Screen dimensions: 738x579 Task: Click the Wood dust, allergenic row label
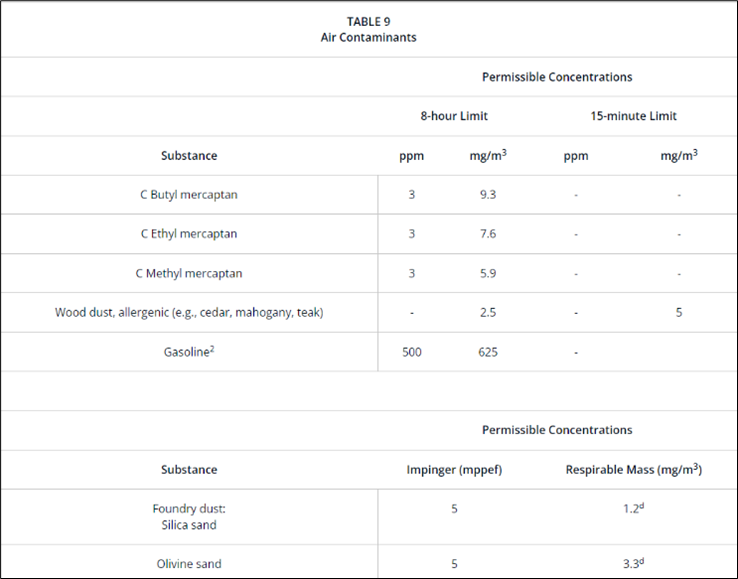tap(189, 313)
